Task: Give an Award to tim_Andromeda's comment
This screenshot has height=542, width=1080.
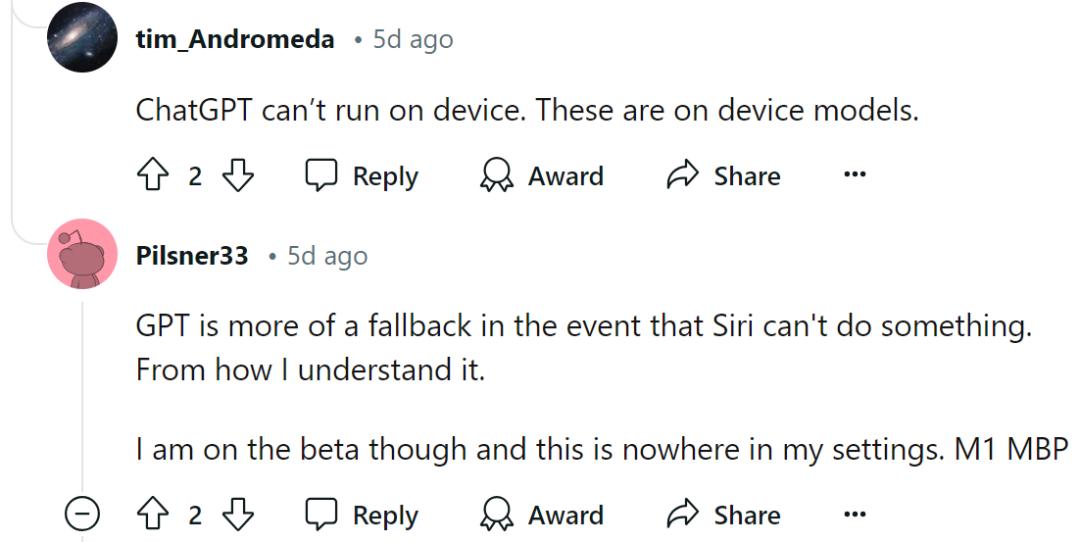Action: [x=543, y=177]
